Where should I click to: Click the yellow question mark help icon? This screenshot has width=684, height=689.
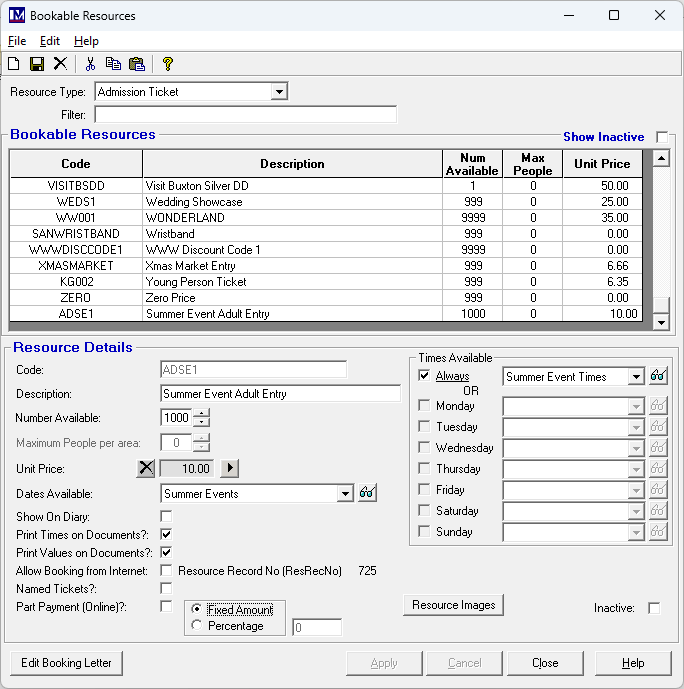click(168, 64)
